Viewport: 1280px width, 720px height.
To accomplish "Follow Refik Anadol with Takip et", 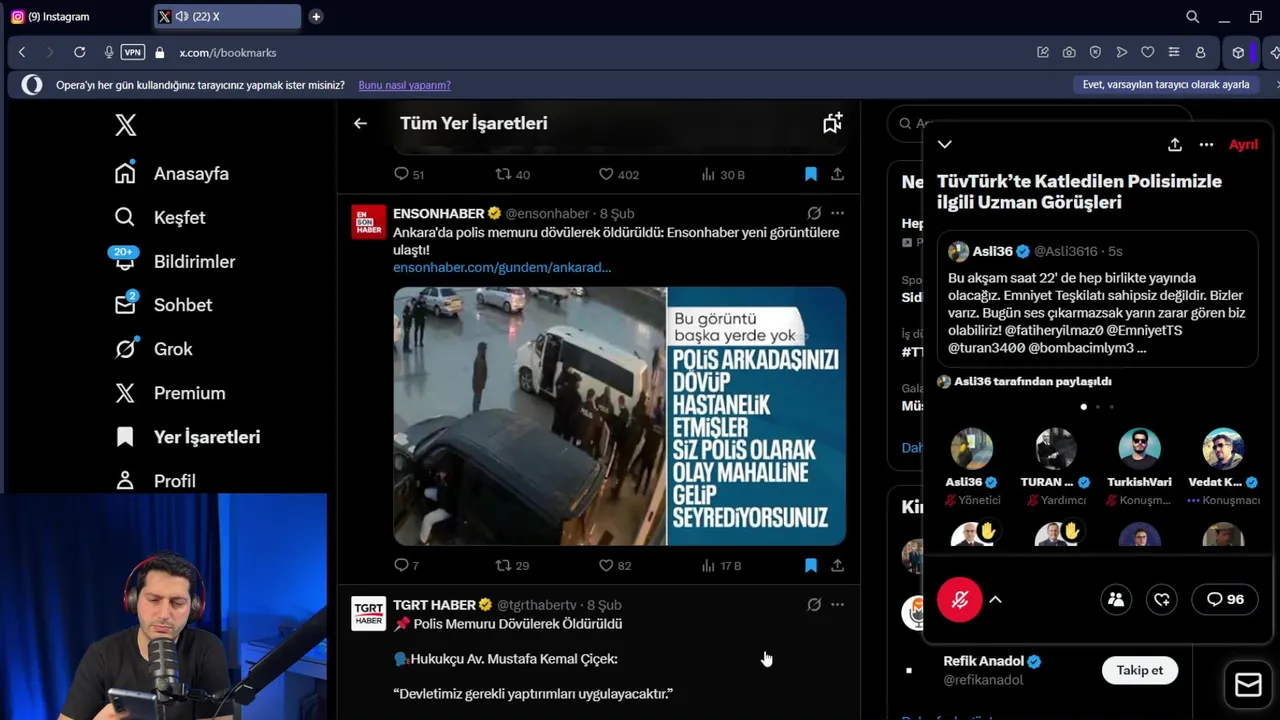I will [x=1140, y=670].
